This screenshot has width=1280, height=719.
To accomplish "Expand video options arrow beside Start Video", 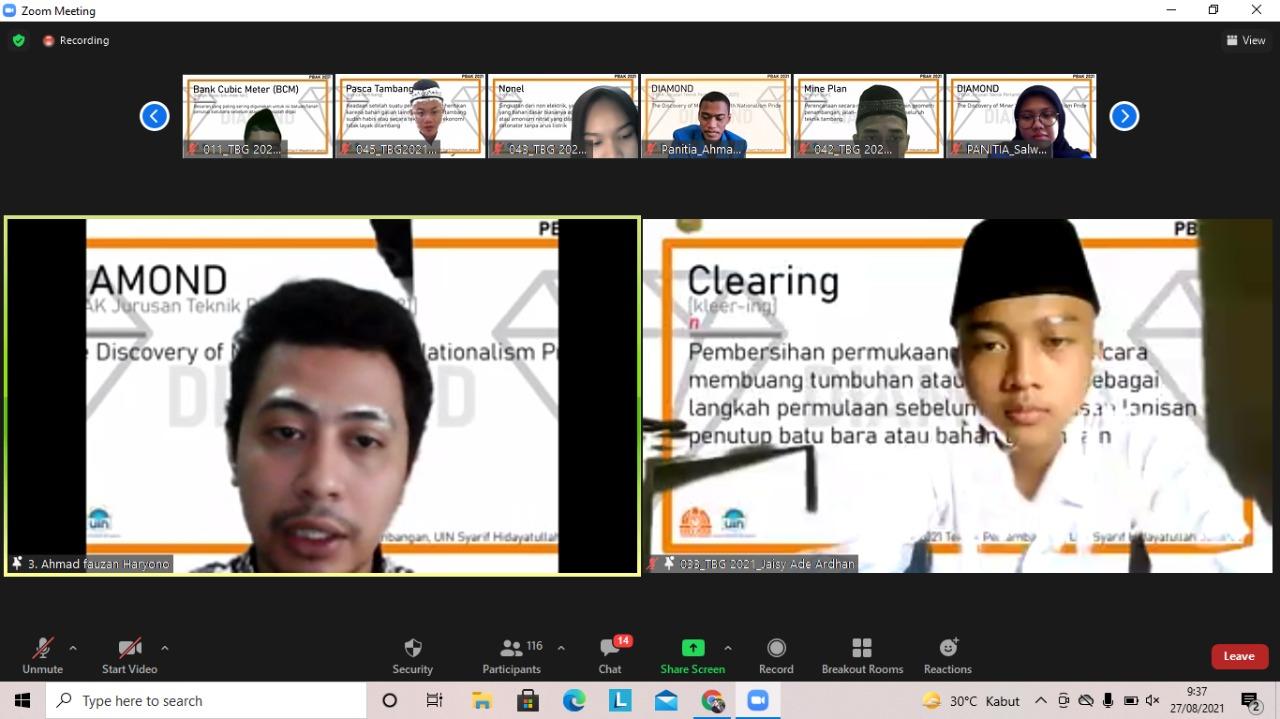I will click(165, 648).
